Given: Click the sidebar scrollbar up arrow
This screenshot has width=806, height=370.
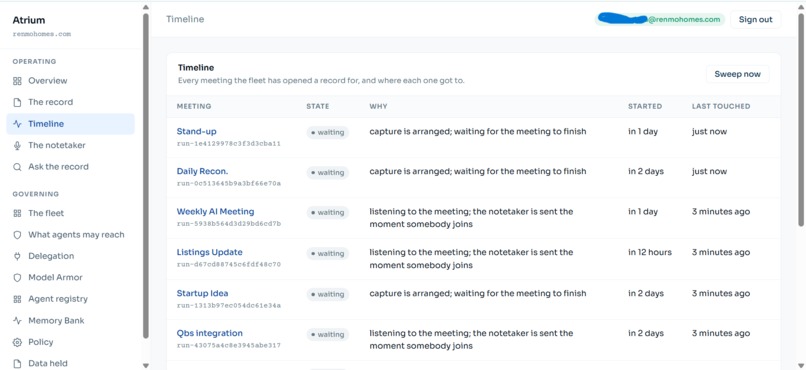Looking at the screenshot, I should click(x=145, y=7).
